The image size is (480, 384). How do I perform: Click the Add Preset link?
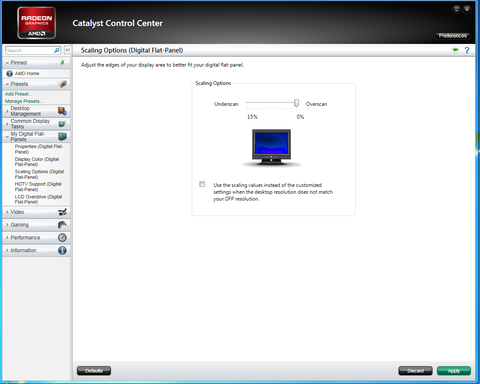click(18, 94)
